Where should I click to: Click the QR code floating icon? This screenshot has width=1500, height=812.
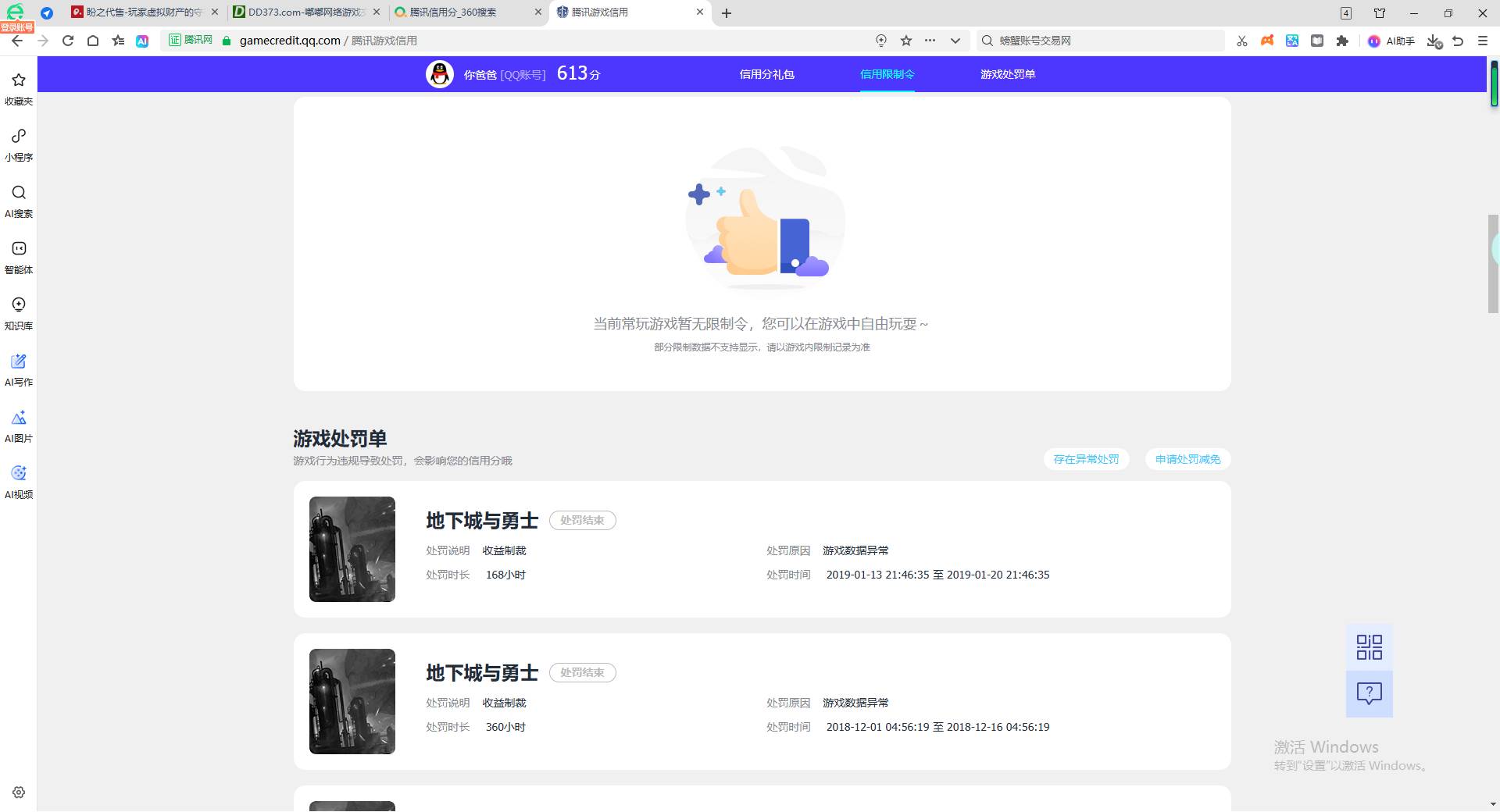pos(1369,647)
